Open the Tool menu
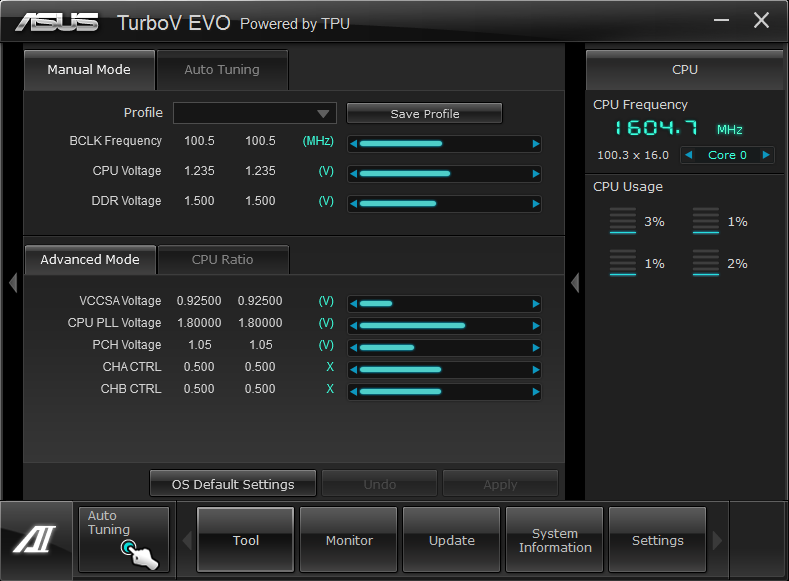 point(246,540)
